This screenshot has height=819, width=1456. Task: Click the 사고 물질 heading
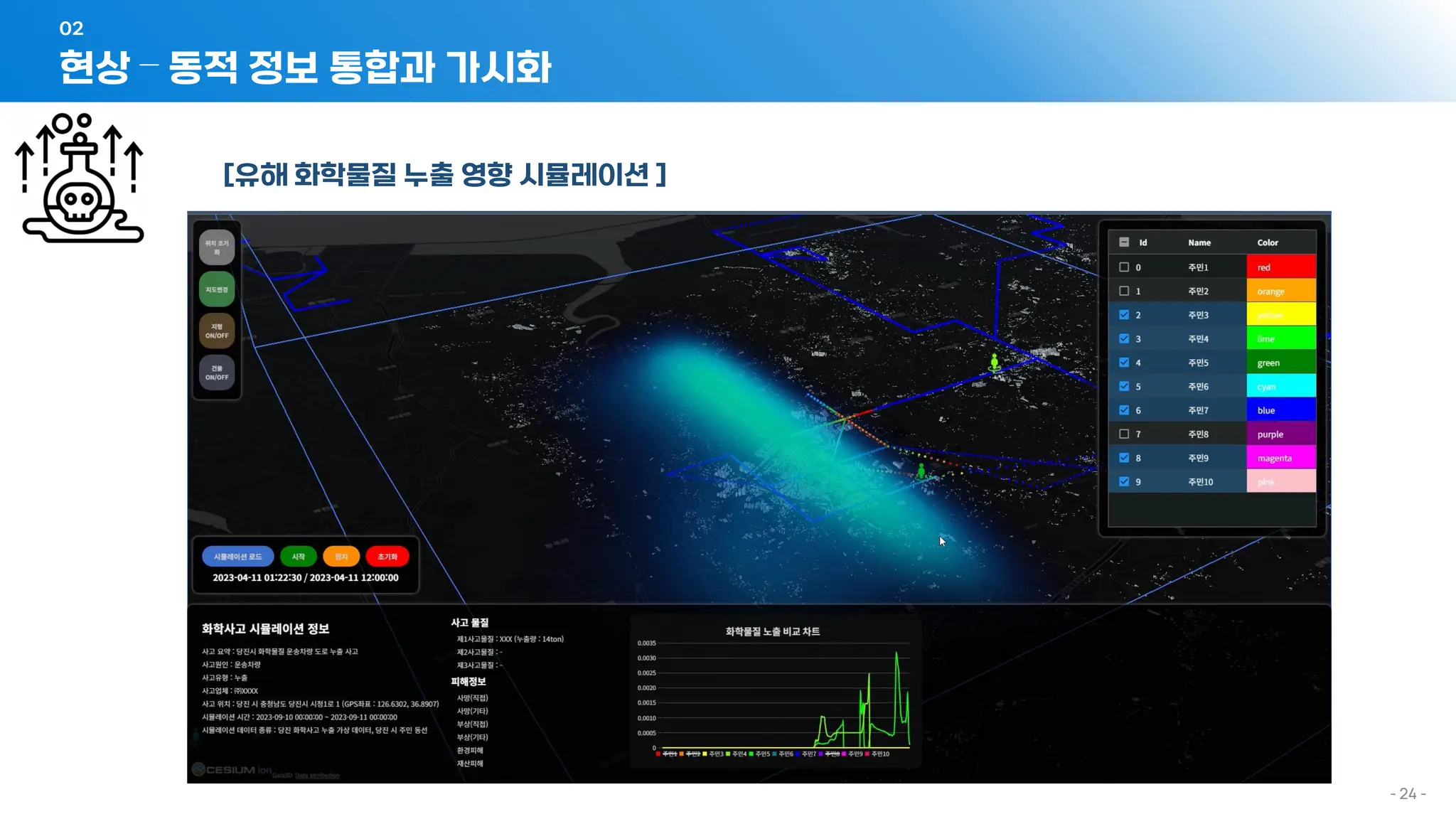click(470, 623)
